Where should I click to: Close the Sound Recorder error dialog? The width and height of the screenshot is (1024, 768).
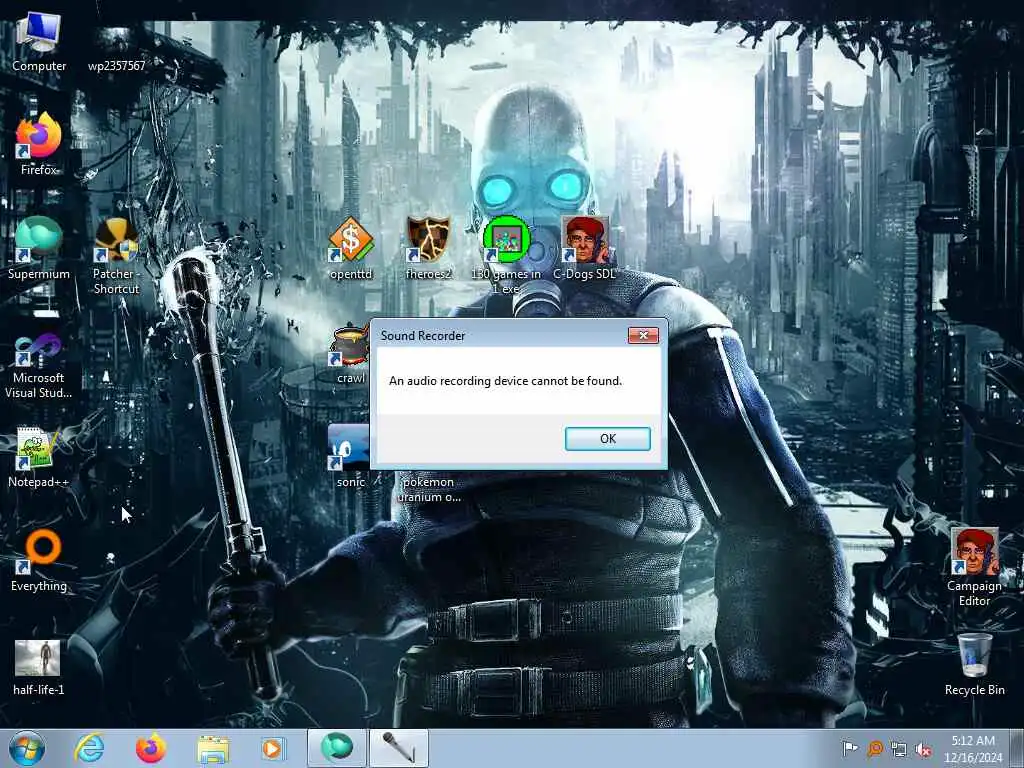[643, 335]
